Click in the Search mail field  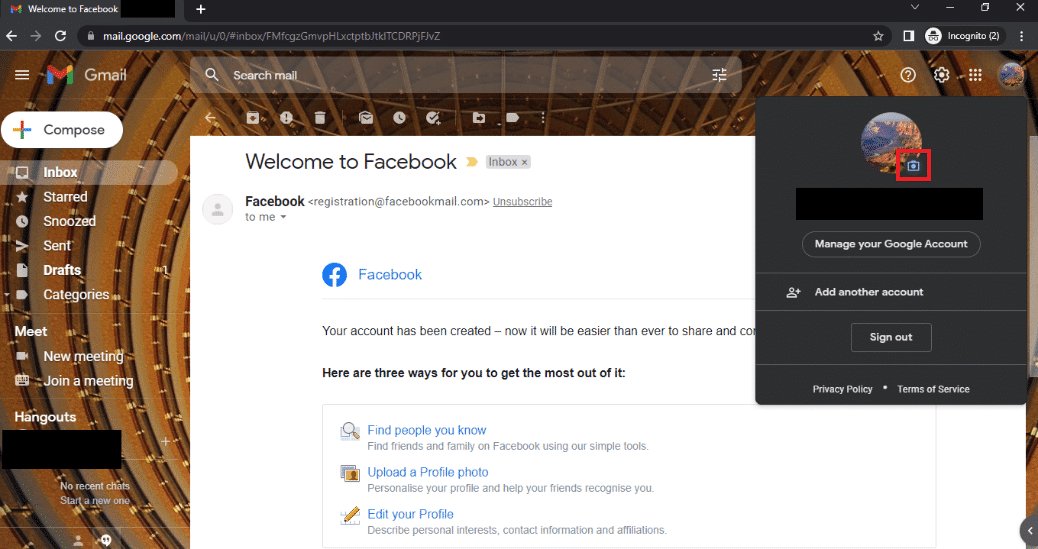click(x=463, y=75)
